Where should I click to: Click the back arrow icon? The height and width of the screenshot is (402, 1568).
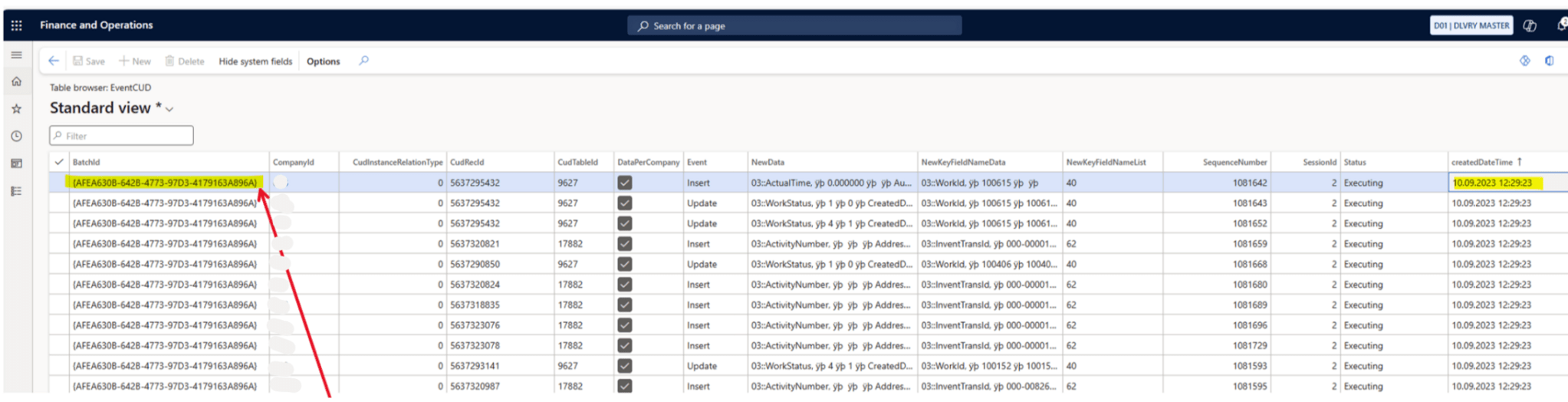pyautogui.click(x=53, y=61)
